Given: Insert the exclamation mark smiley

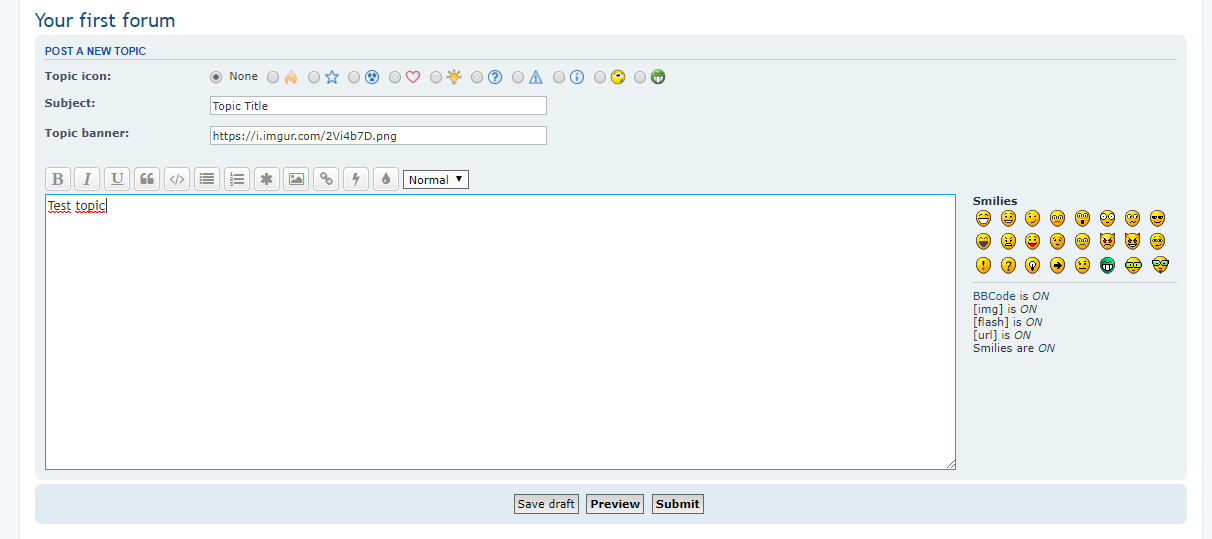Looking at the screenshot, I should tap(983, 265).
